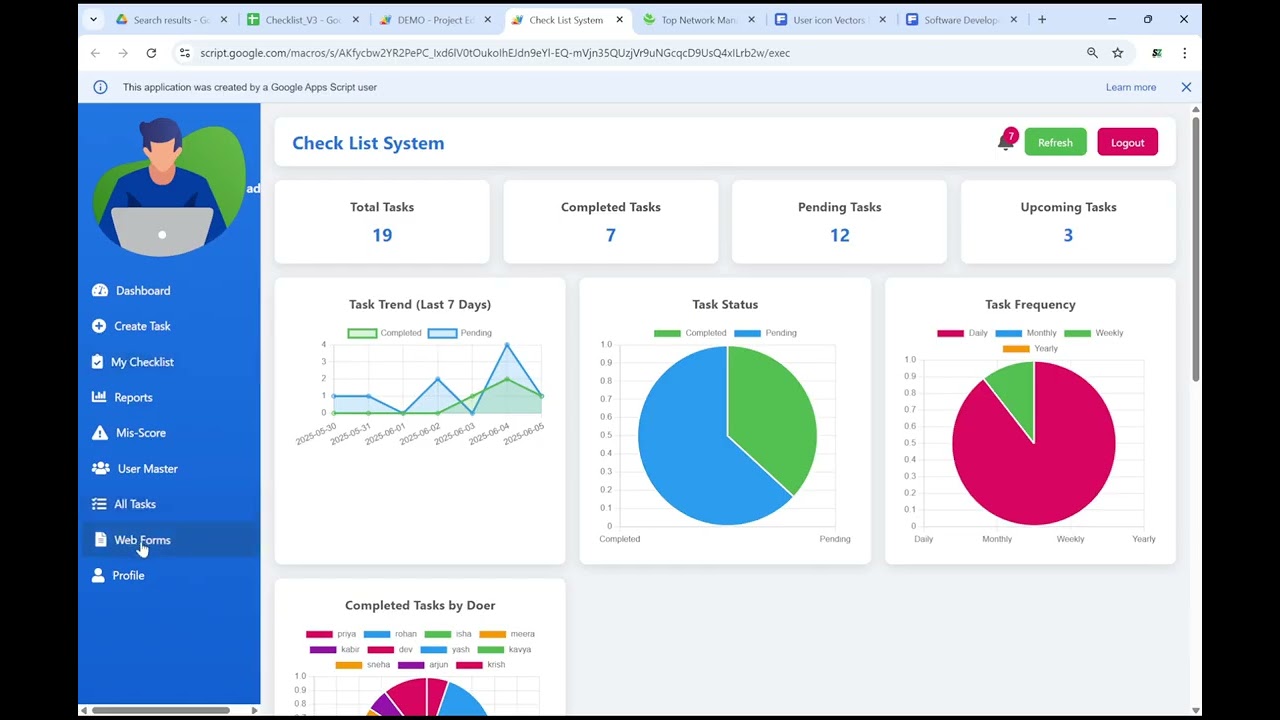The image size is (1280, 720).
Task: Click the Total Tasks count "19"
Action: pyautogui.click(x=382, y=236)
